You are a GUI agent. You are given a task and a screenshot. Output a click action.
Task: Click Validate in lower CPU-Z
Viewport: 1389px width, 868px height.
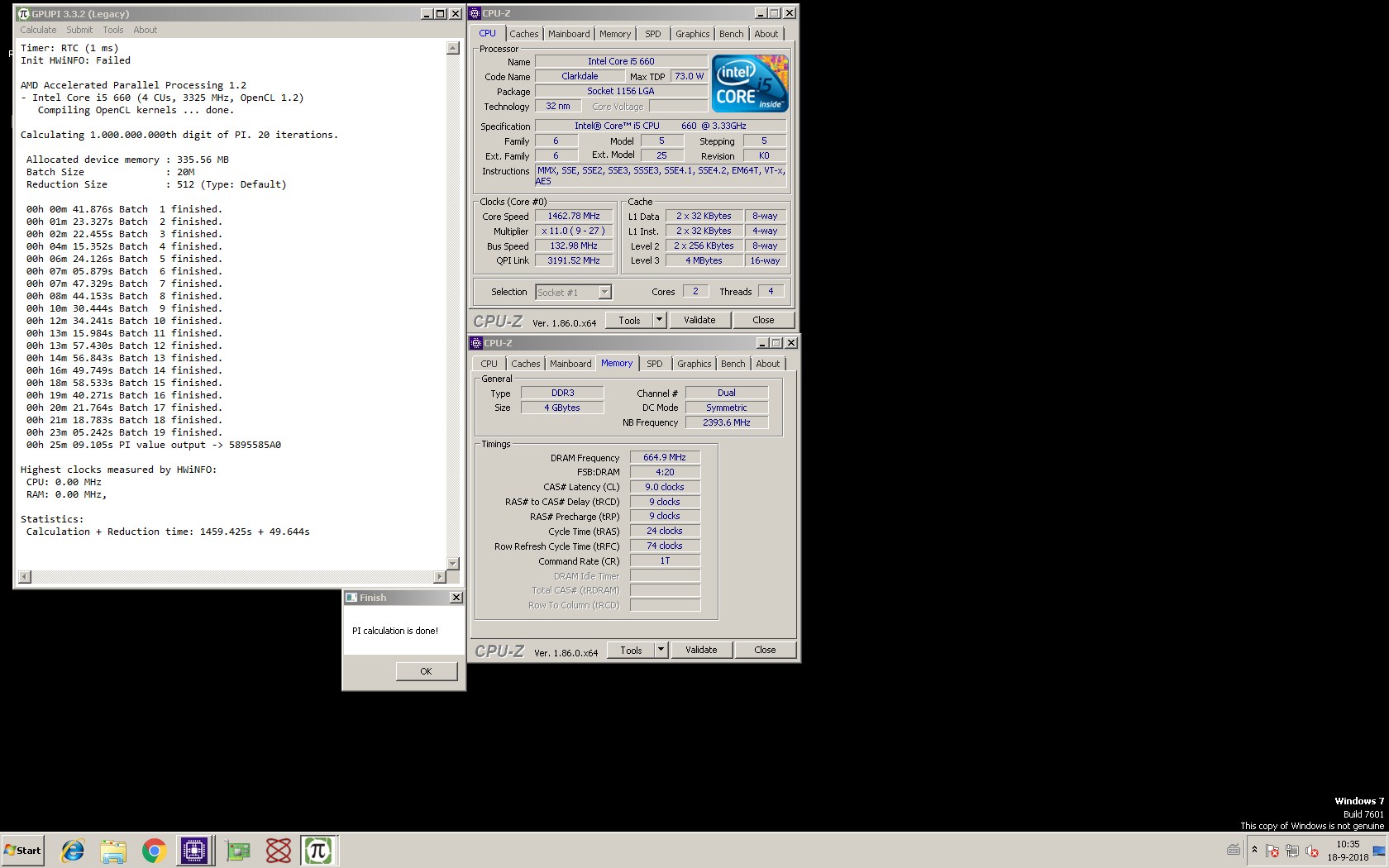701,650
